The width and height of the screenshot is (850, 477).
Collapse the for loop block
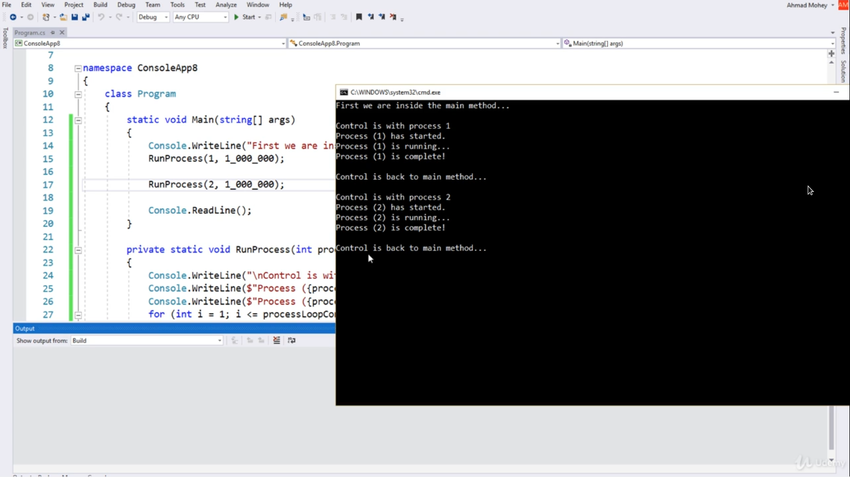pos(78,315)
